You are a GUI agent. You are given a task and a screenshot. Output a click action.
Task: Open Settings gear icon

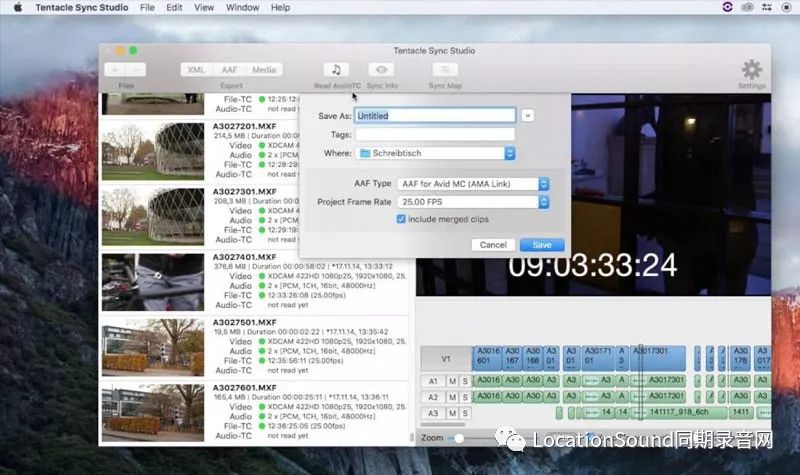[752, 69]
